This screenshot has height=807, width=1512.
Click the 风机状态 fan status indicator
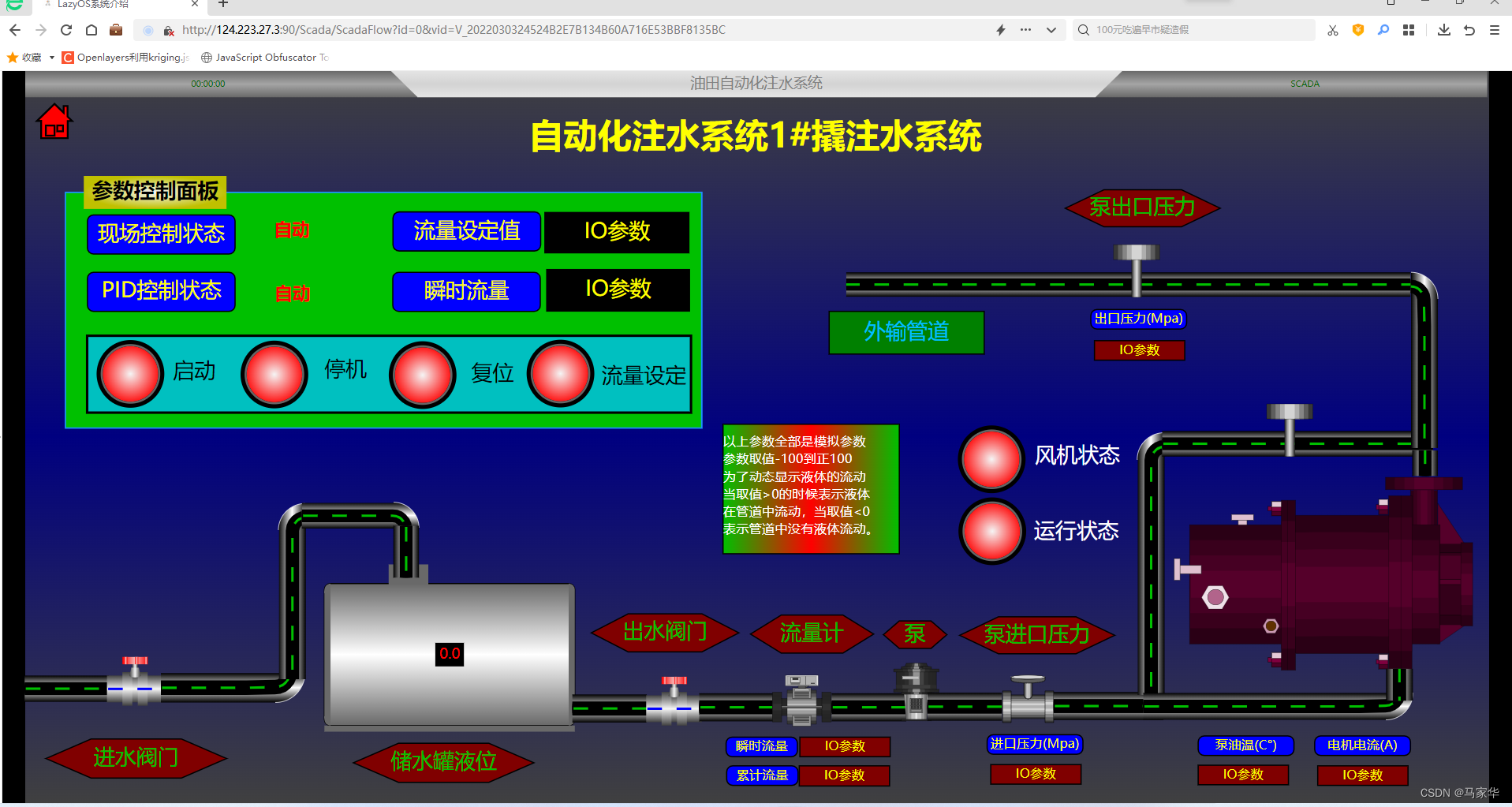(991, 458)
